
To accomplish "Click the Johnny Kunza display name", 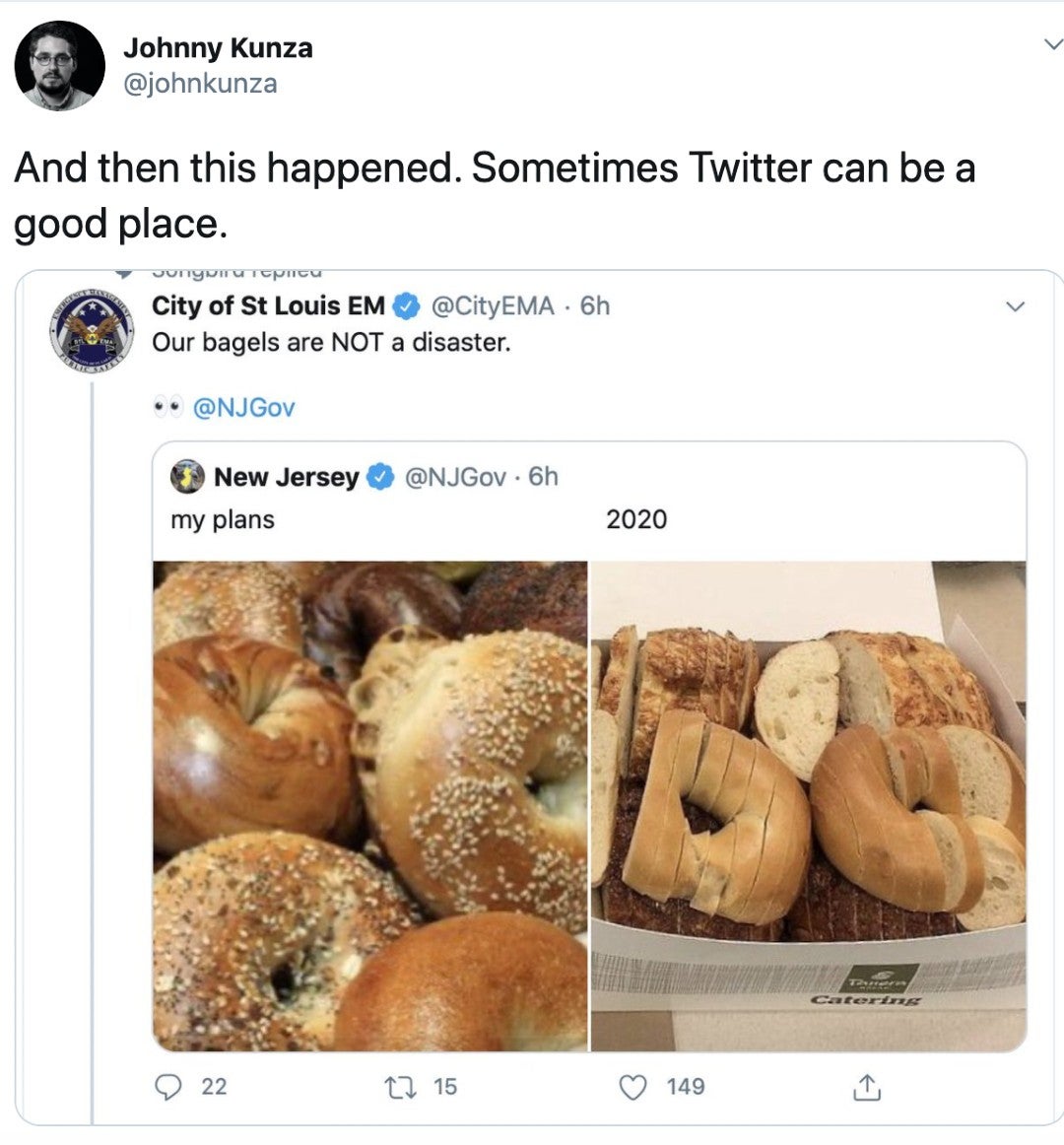I will [218, 48].
